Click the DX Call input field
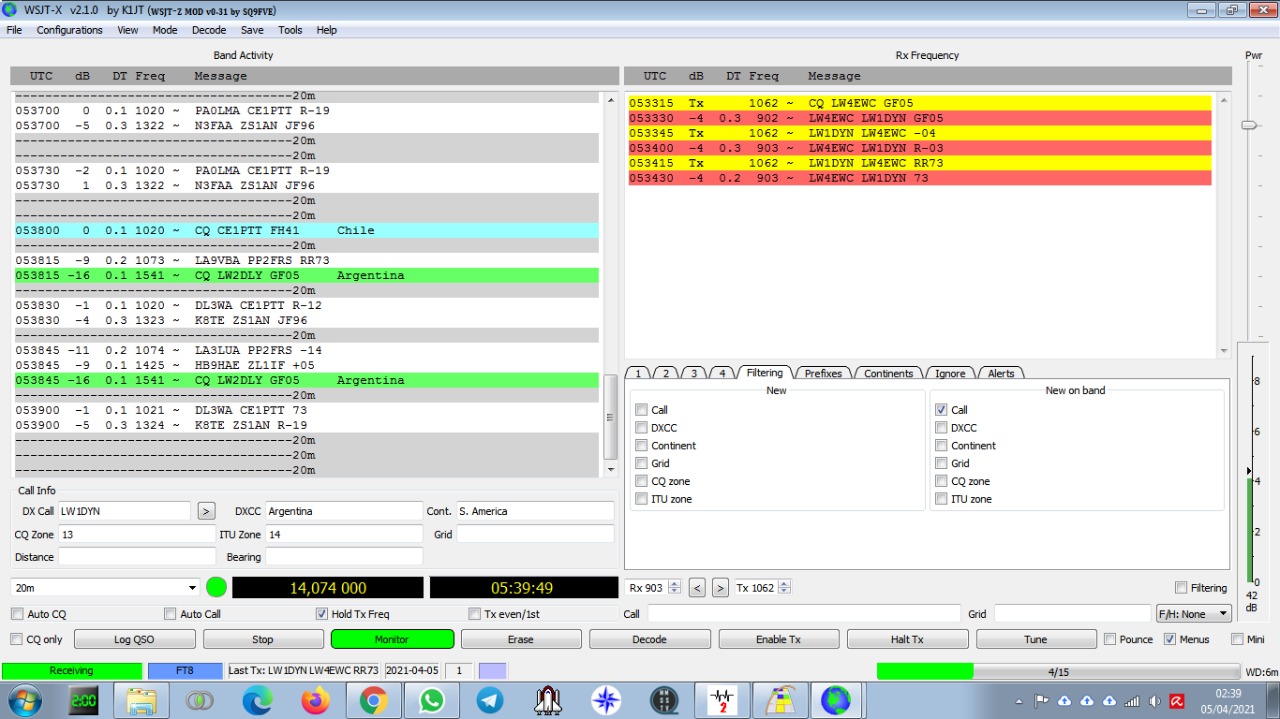This screenshot has width=1280, height=719. coord(124,511)
